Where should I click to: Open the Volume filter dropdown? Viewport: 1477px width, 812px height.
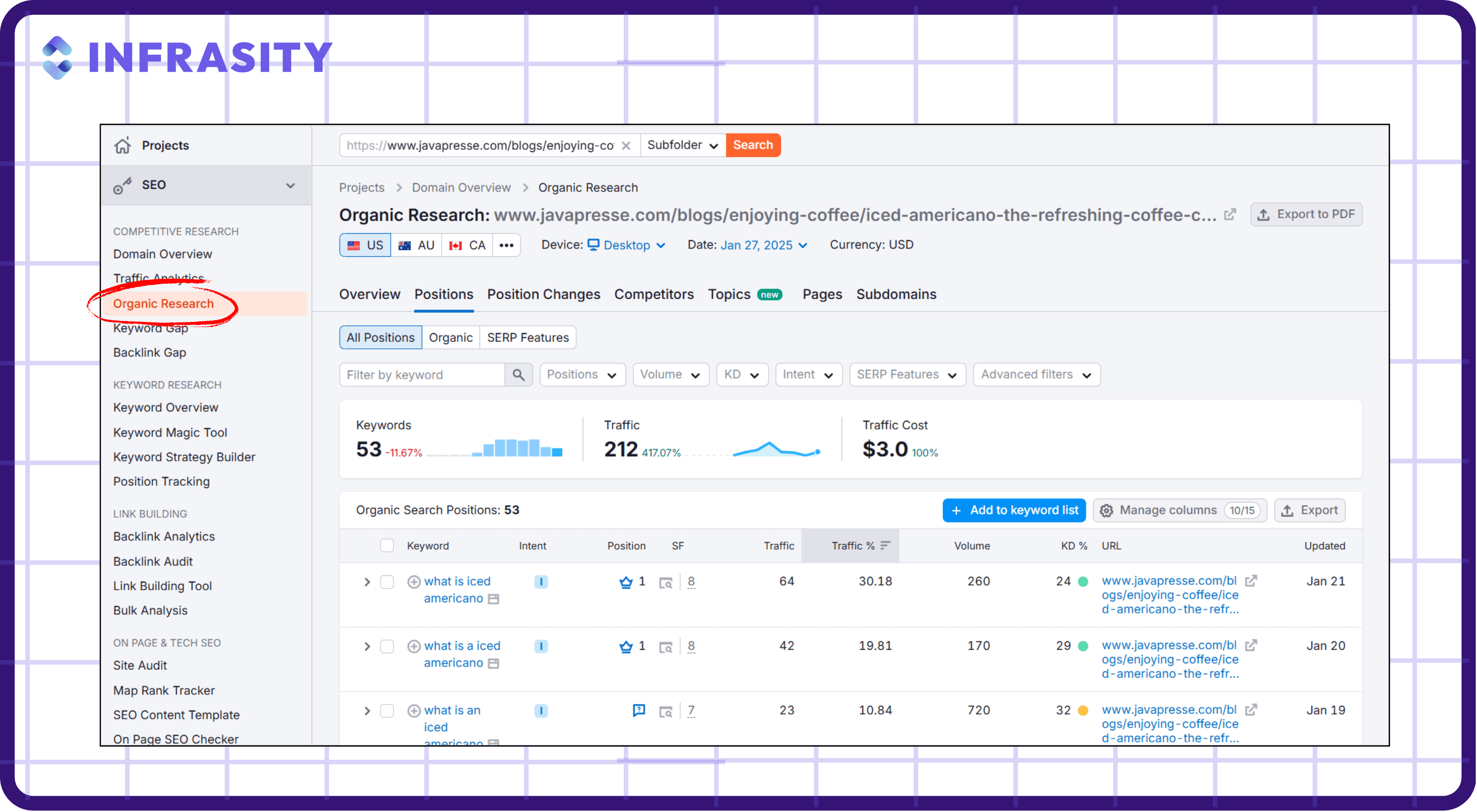pos(671,375)
